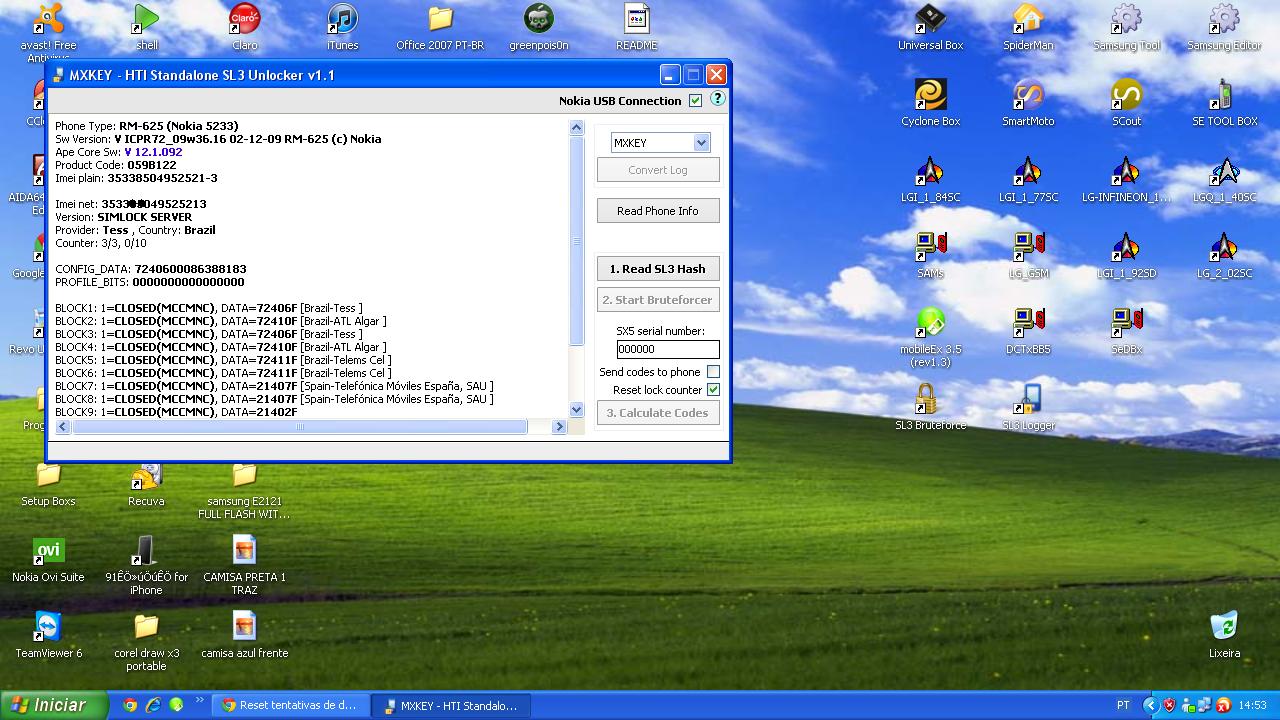Click the SX5 serial number field
Image resolution: width=1280 pixels, height=720 pixels.
point(667,349)
